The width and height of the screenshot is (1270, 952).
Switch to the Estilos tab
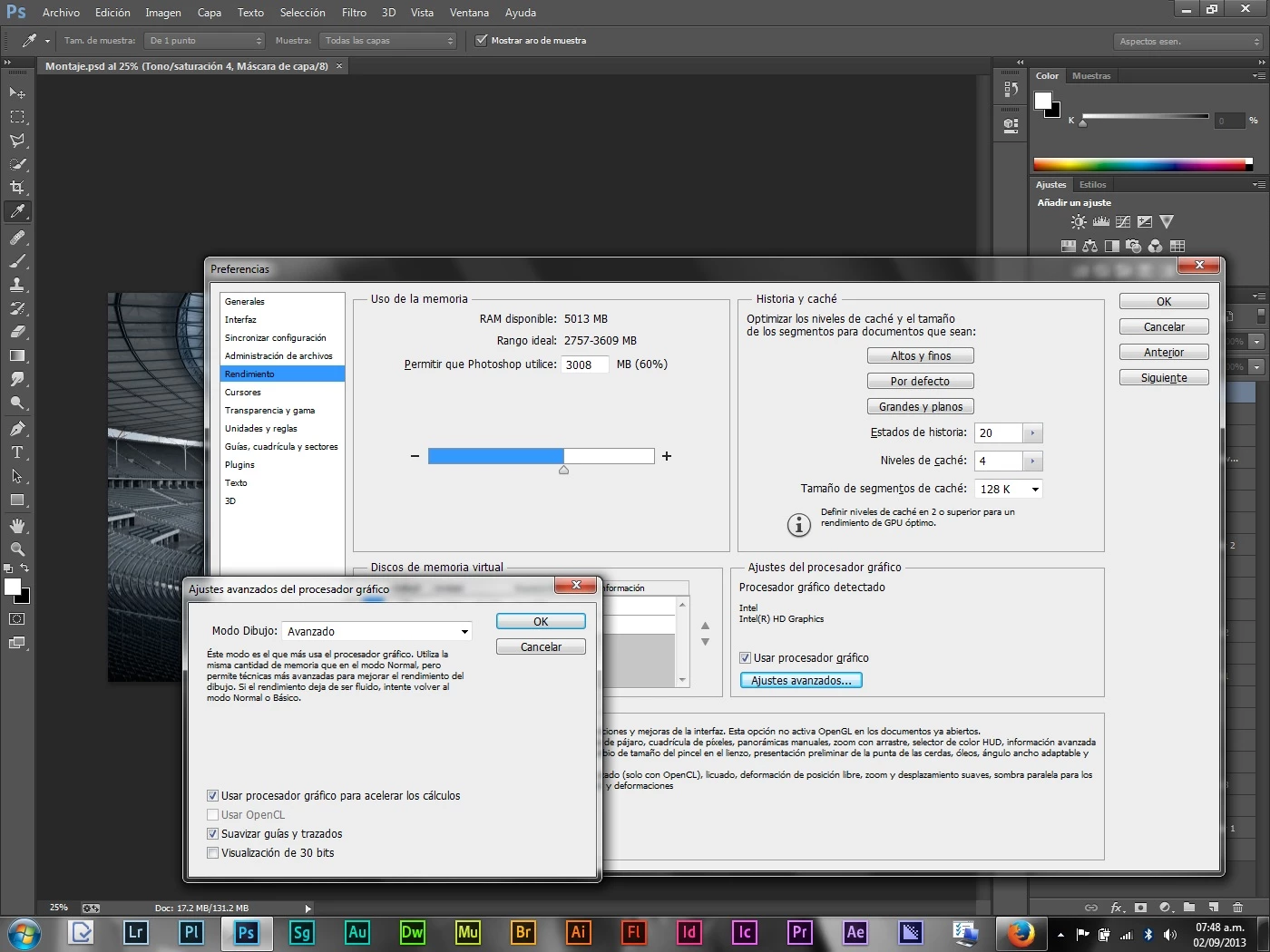(1092, 185)
